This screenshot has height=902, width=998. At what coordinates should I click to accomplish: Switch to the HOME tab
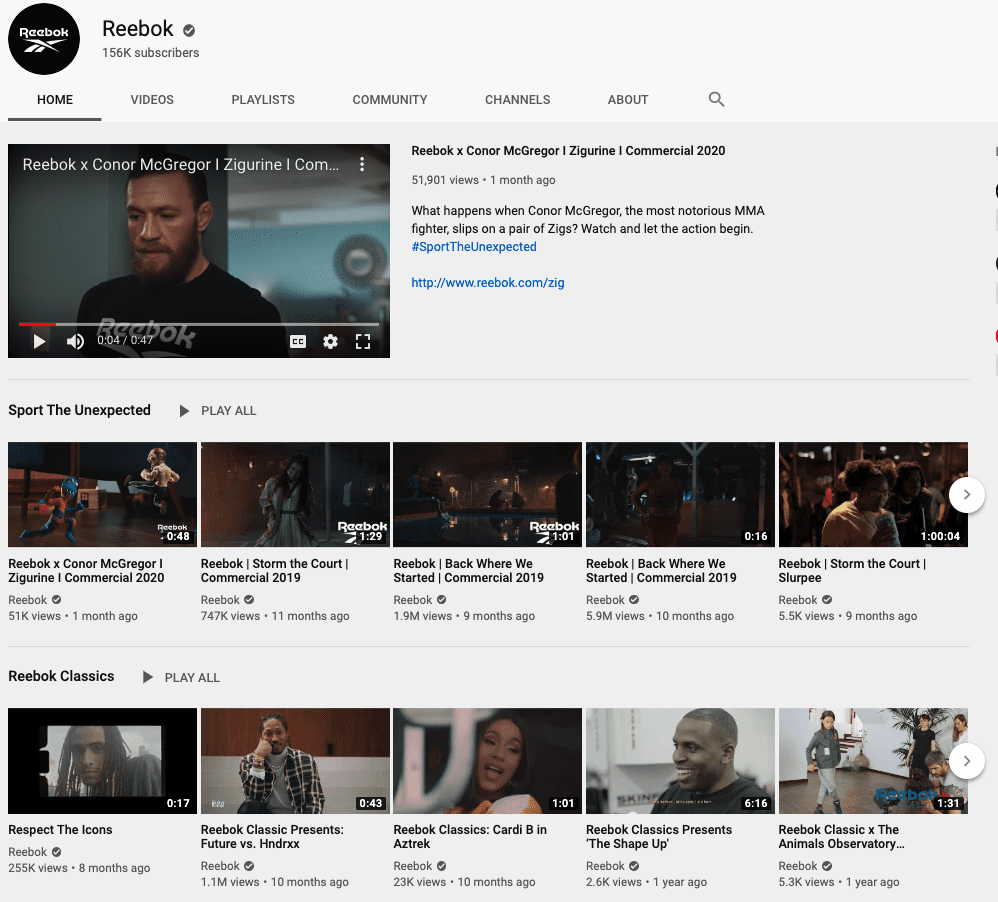pos(55,100)
